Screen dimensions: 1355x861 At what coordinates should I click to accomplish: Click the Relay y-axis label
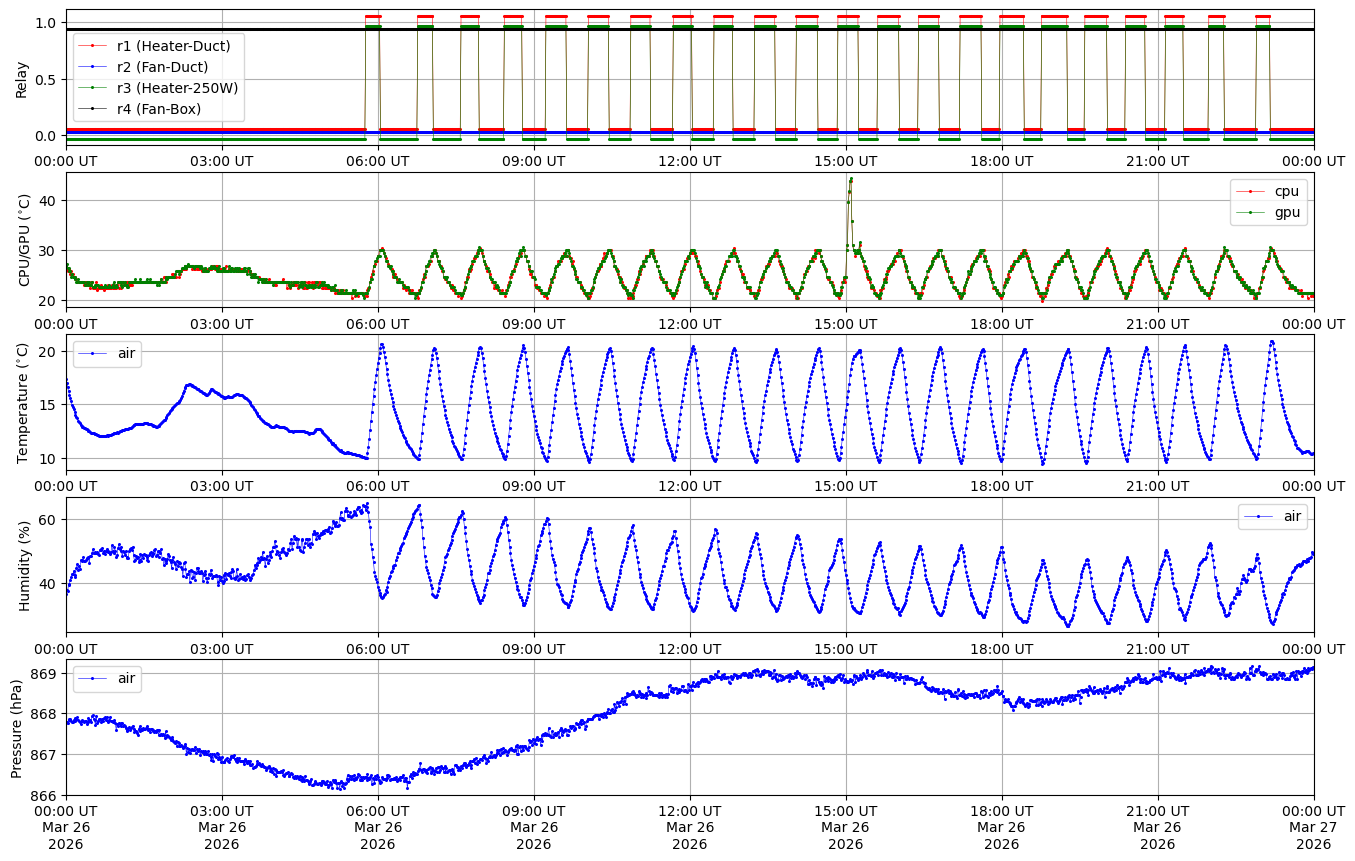[21, 78]
